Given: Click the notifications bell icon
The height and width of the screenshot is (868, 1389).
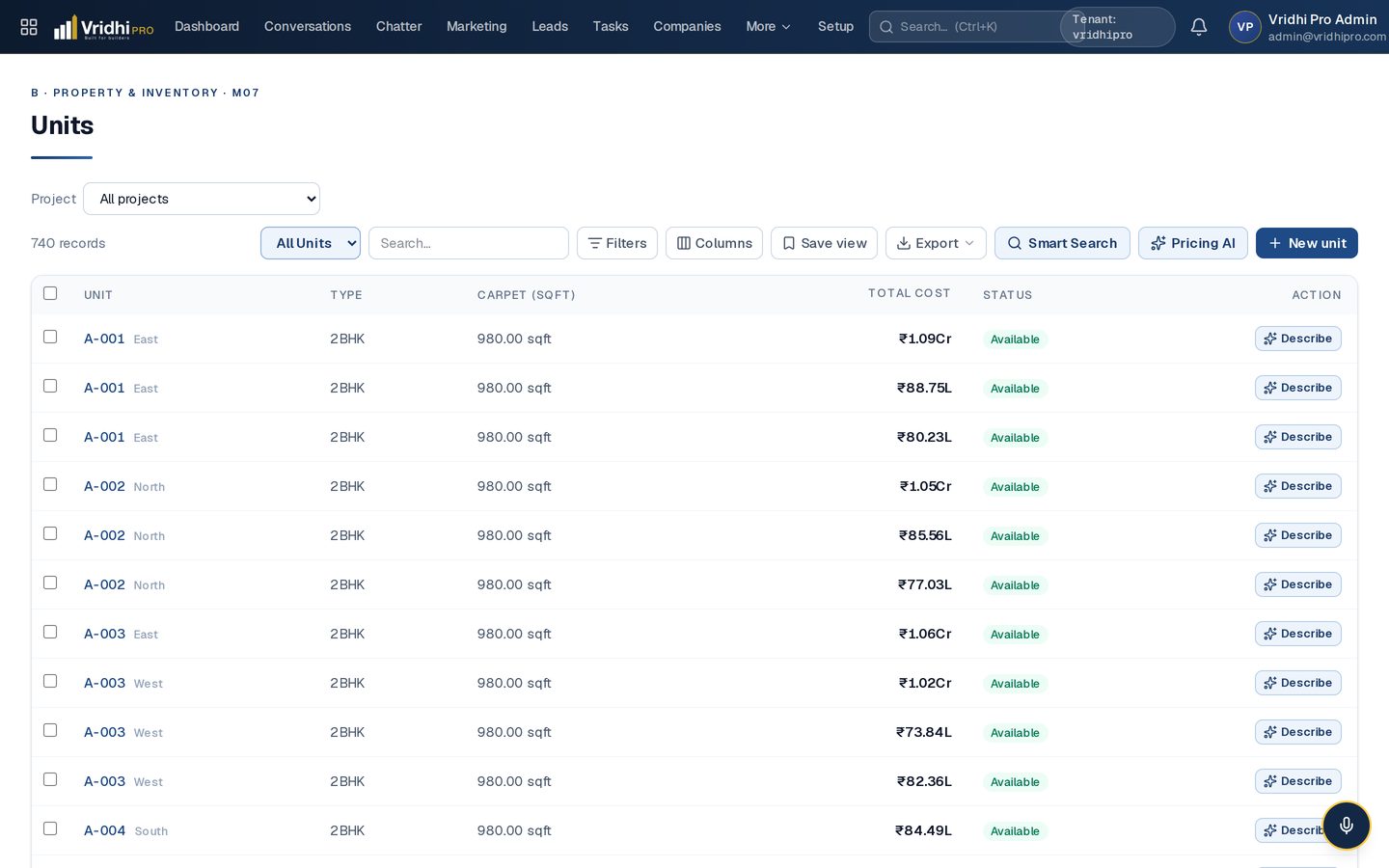Looking at the screenshot, I should click(1199, 27).
